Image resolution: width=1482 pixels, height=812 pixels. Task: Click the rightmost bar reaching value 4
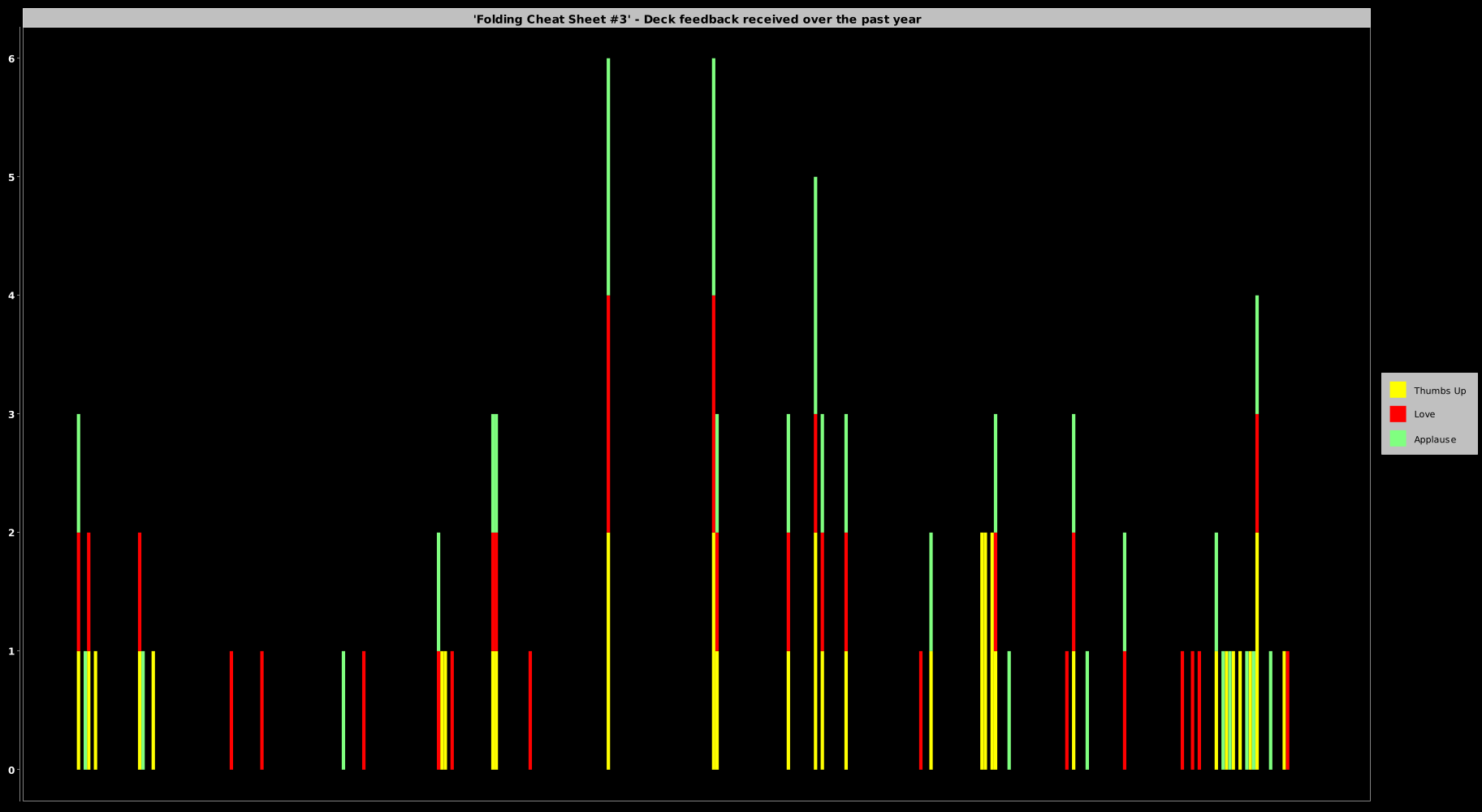point(1257,533)
